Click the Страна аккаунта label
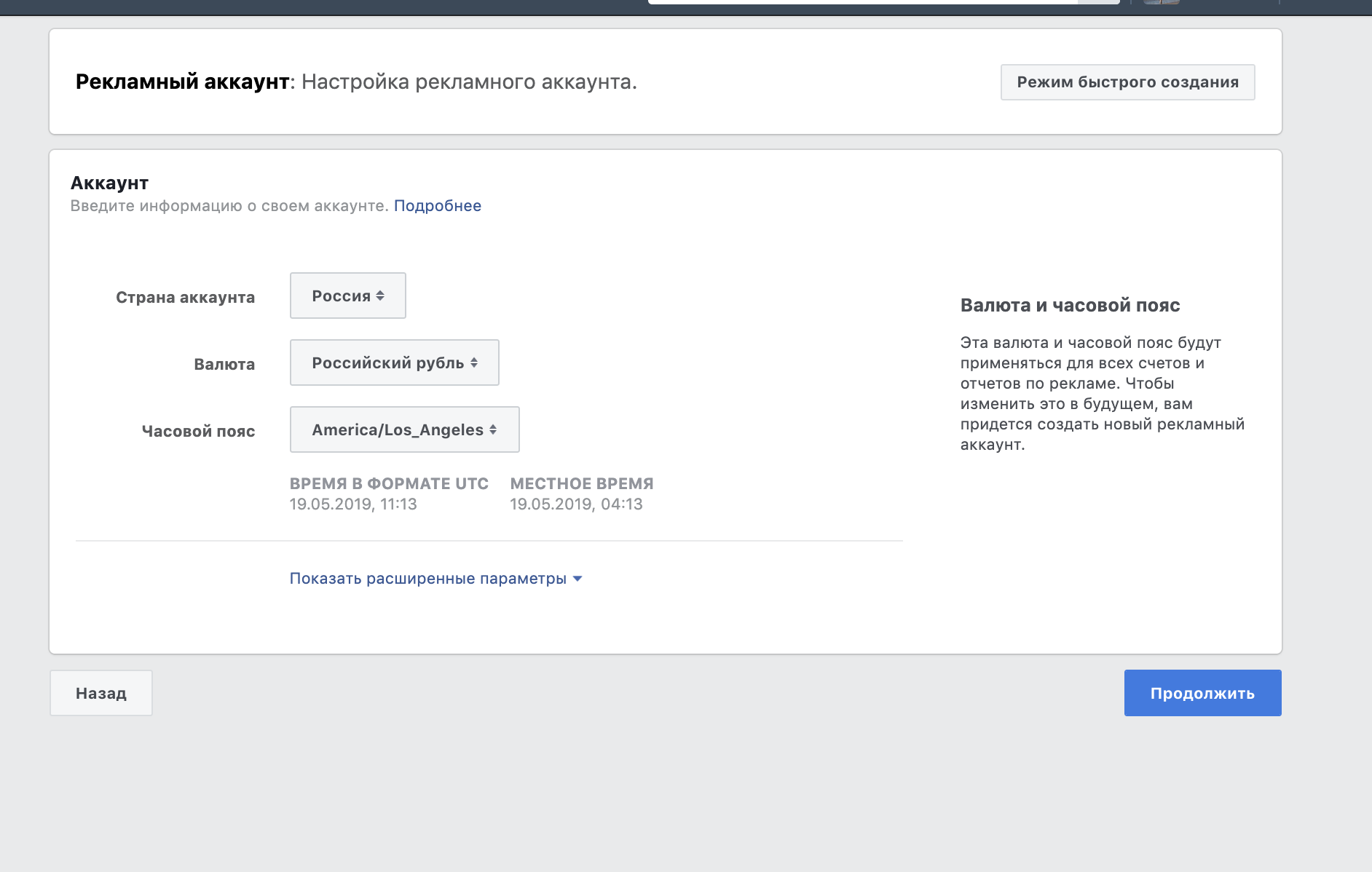The width and height of the screenshot is (1372, 872). coord(186,297)
